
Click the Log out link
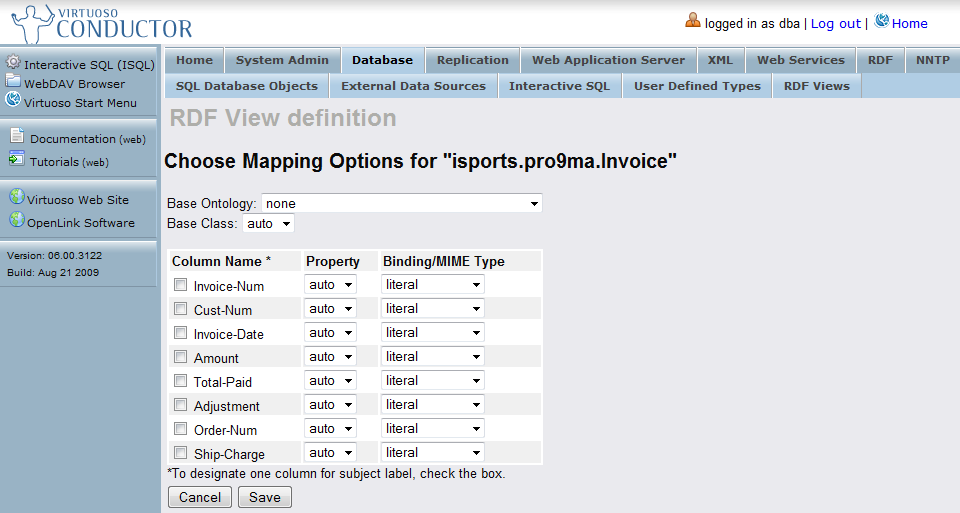point(835,23)
